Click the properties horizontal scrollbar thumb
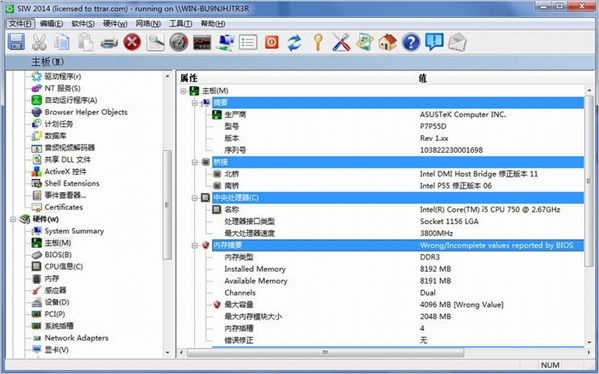Viewport: 599px width, 374px height. [x=325, y=352]
